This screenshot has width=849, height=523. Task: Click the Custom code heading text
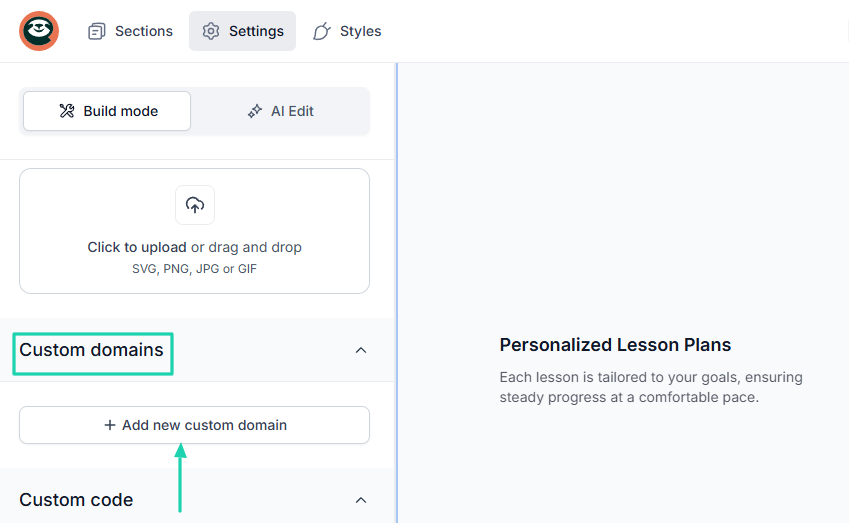(76, 500)
